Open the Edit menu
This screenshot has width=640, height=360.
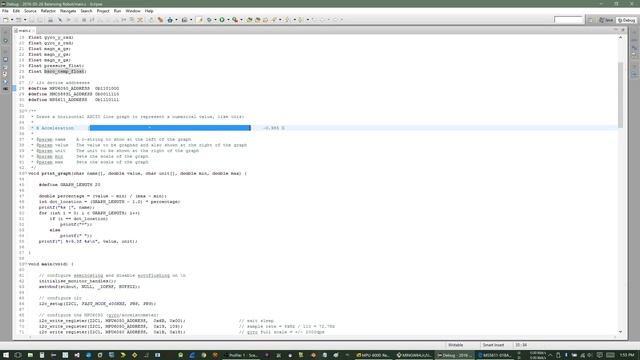click(x=16, y=11)
